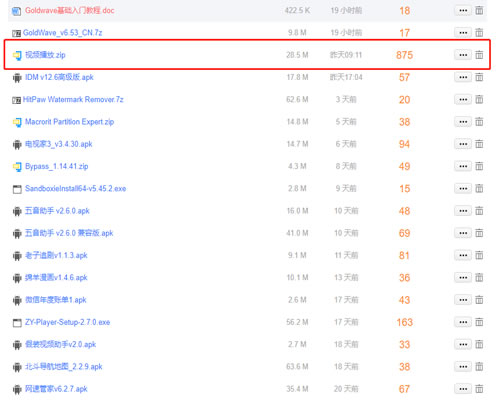Click the exe icon beside SandboxieInstall64-v5.45.2.exe

point(17,189)
